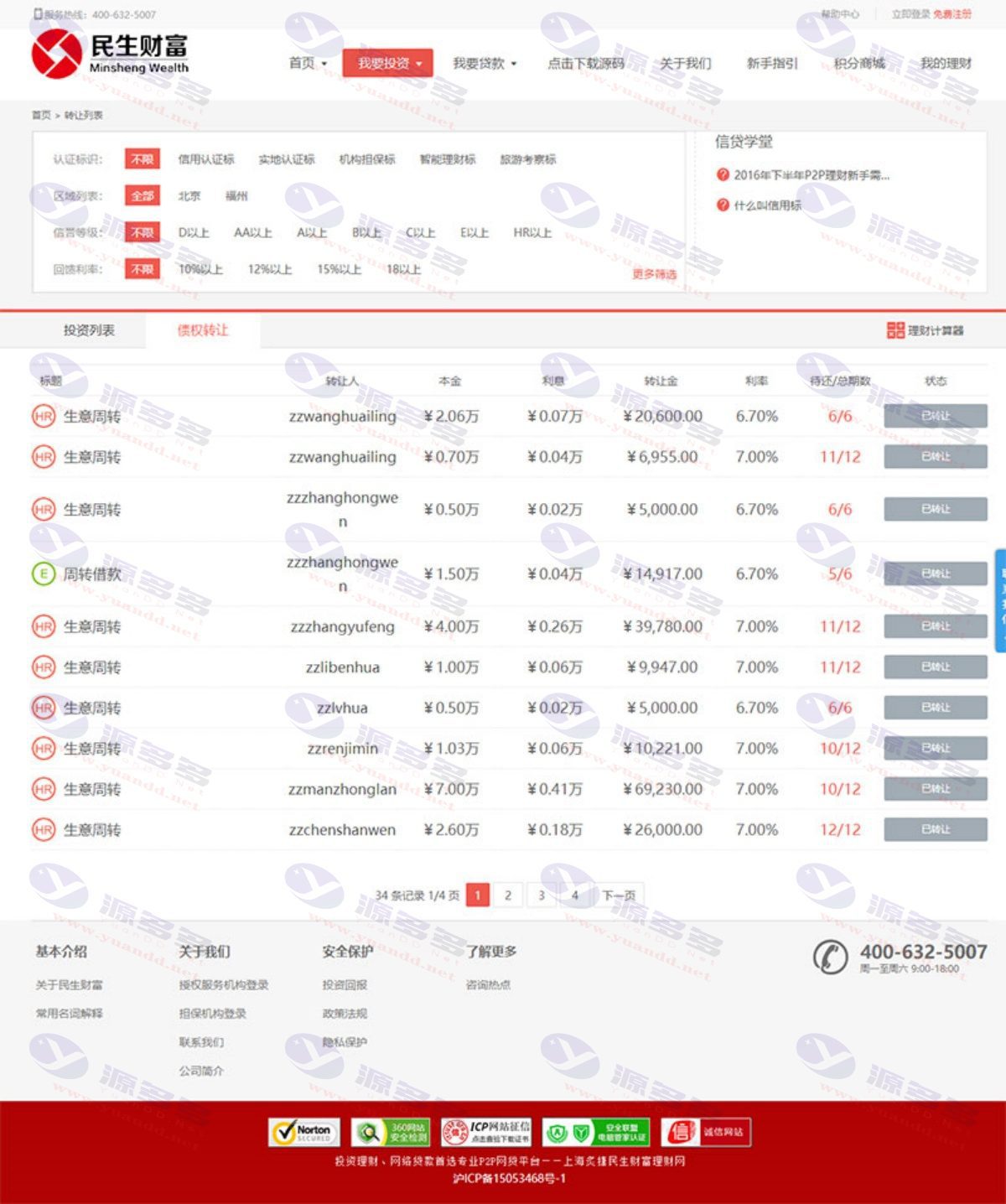Click 首页 breadcrumb link
The image size is (1006, 1204).
[x=41, y=115]
